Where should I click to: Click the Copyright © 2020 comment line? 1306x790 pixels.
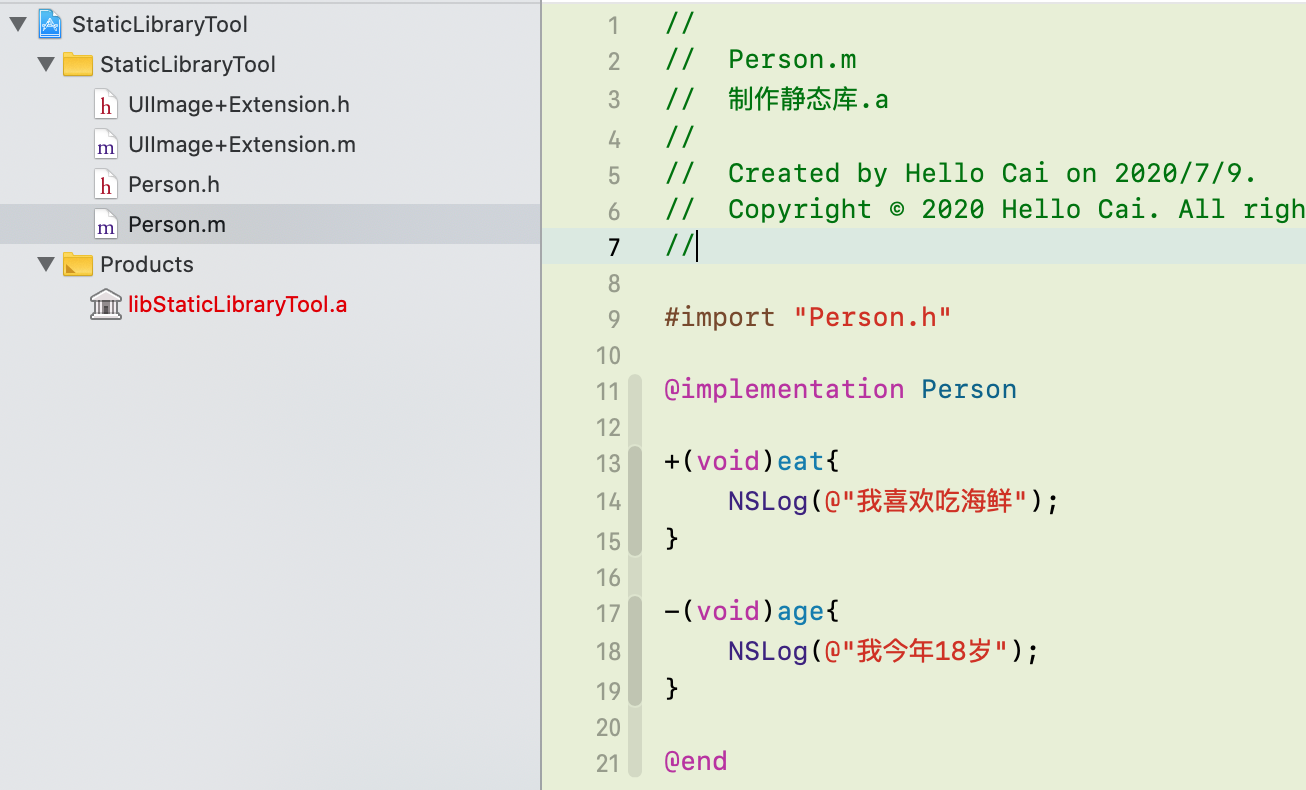tap(985, 209)
